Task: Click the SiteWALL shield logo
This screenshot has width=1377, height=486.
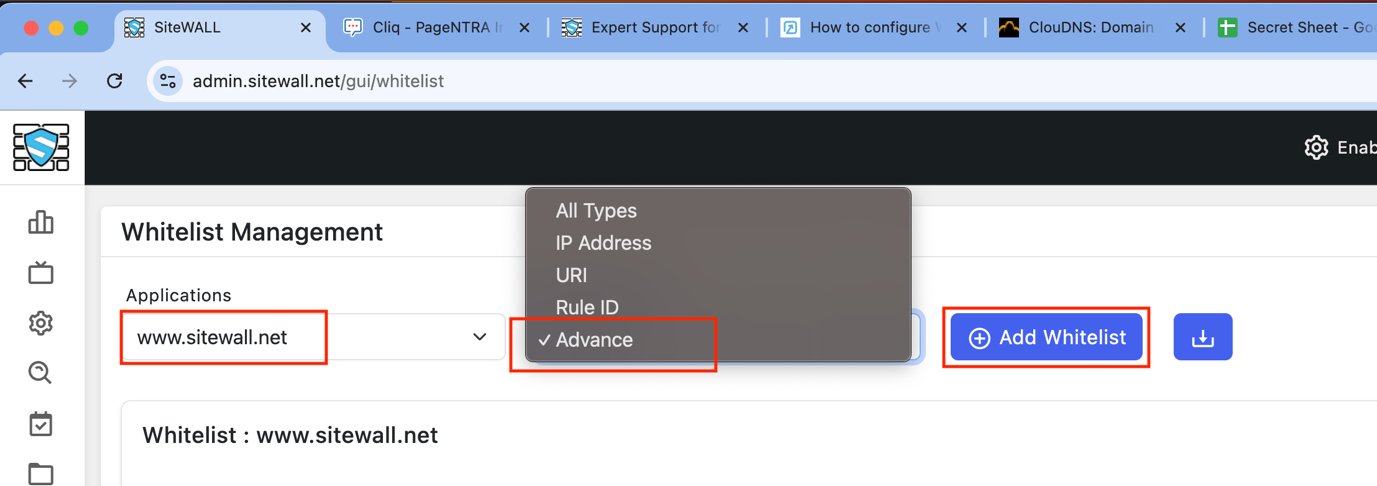Action: click(41, 148)
